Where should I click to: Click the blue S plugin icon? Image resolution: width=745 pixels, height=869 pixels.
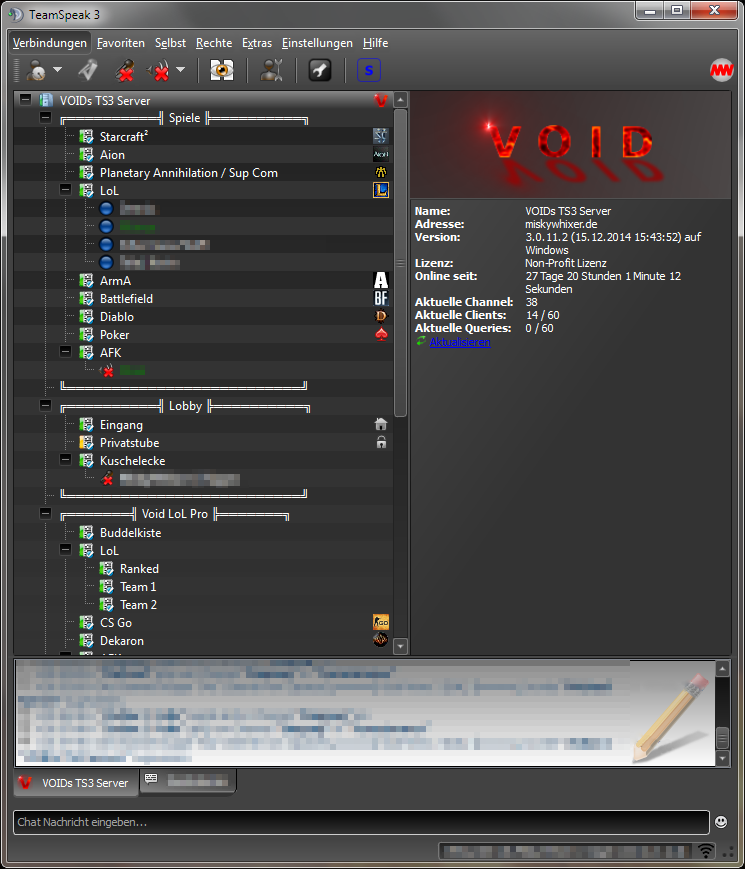pyautogui.click(x=369, y=70)
